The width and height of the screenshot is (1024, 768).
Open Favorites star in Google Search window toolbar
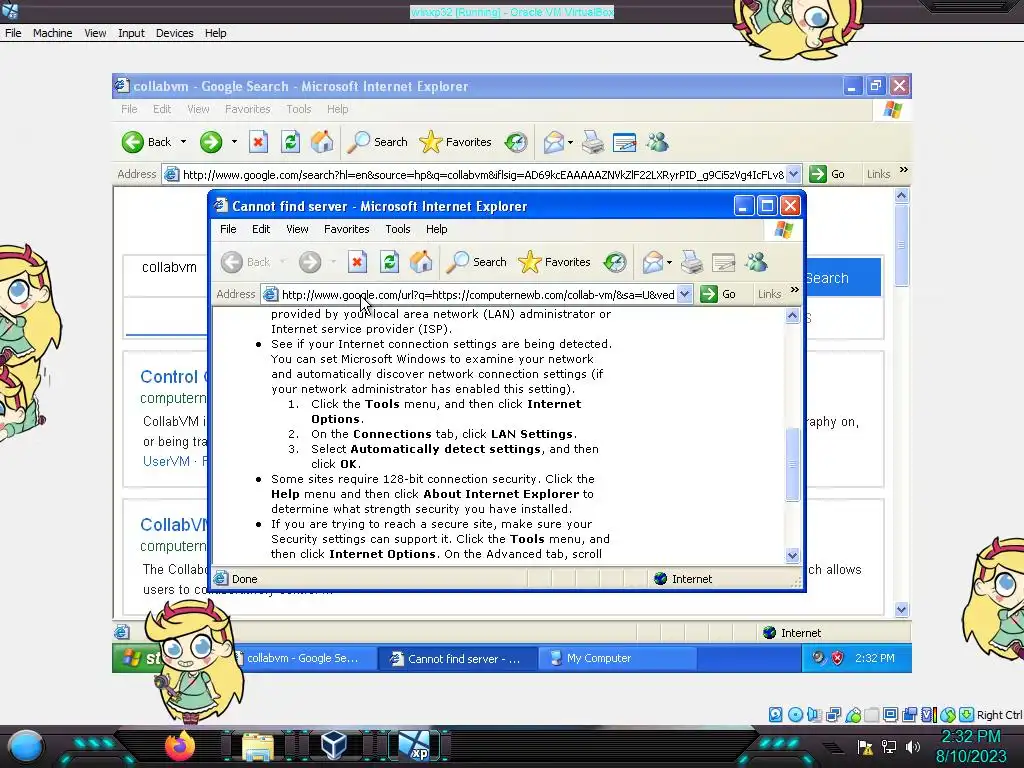click(x=456, y=142)
